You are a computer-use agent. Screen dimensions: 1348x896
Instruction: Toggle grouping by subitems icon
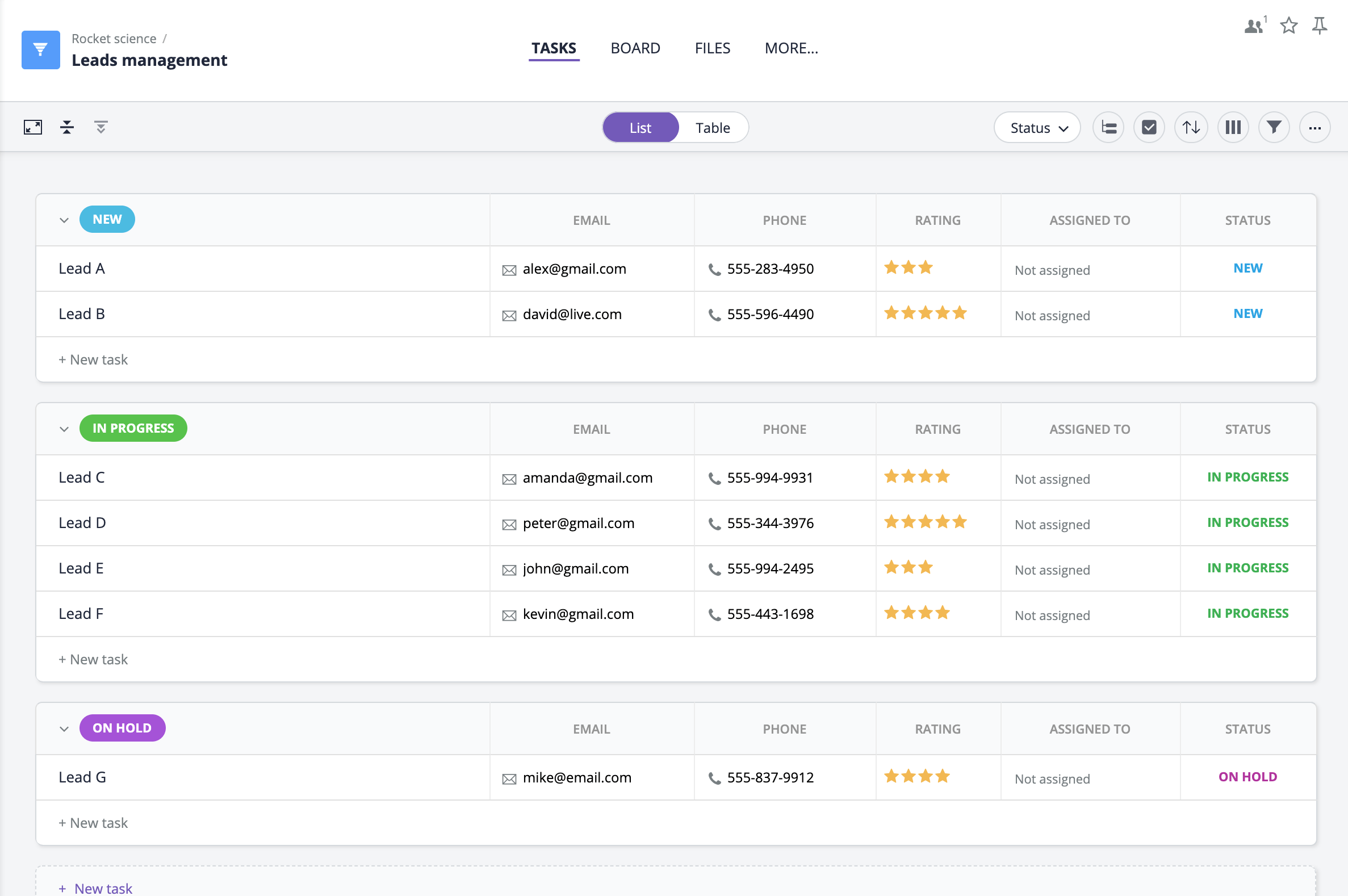click(x=1107, y=127)
